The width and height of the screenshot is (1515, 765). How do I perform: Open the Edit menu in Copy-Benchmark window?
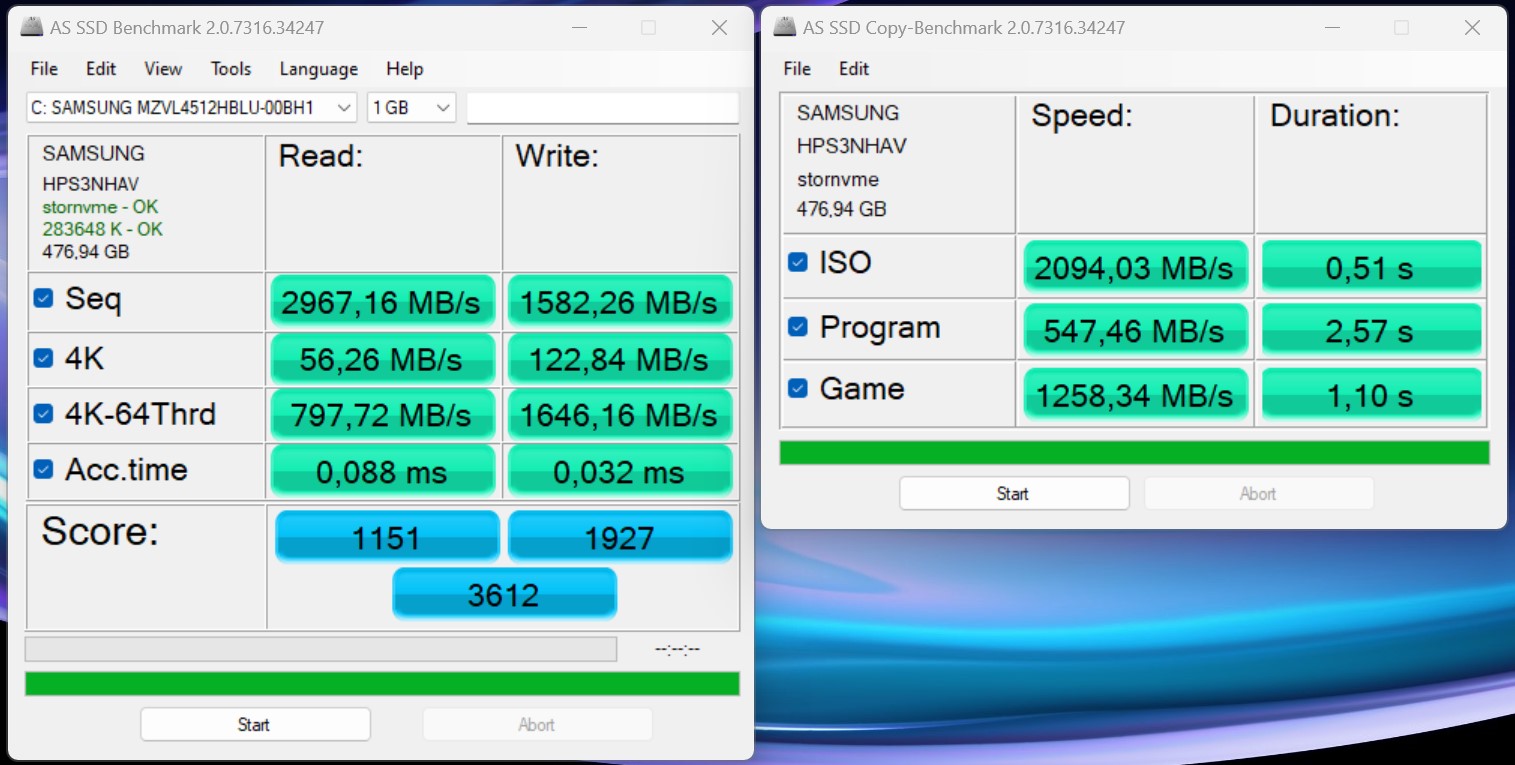click(854, 69)
